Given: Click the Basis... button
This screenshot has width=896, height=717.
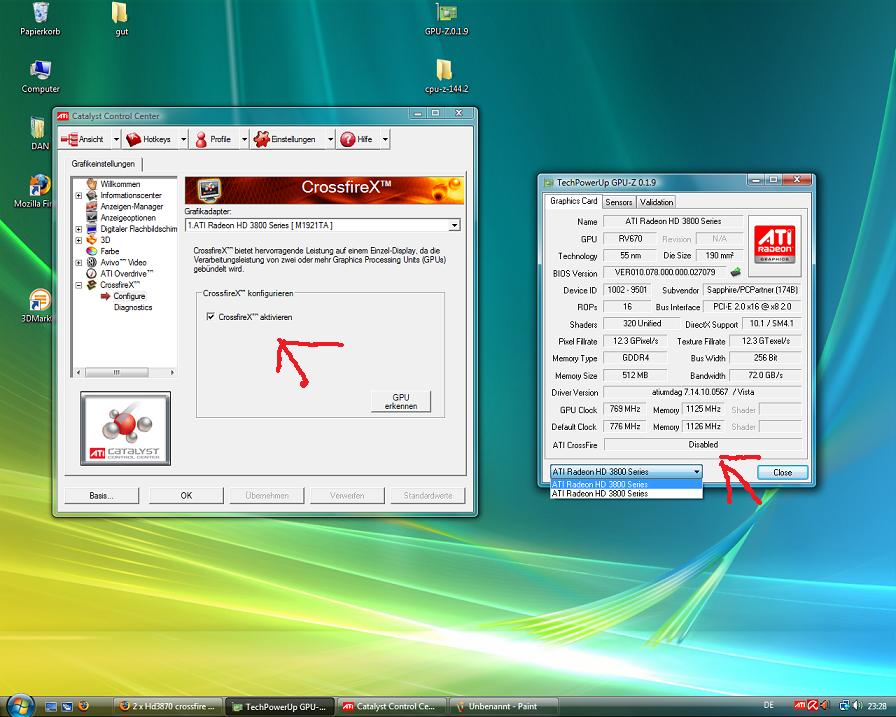Looking at the screenshot, I should pos(101,495).
